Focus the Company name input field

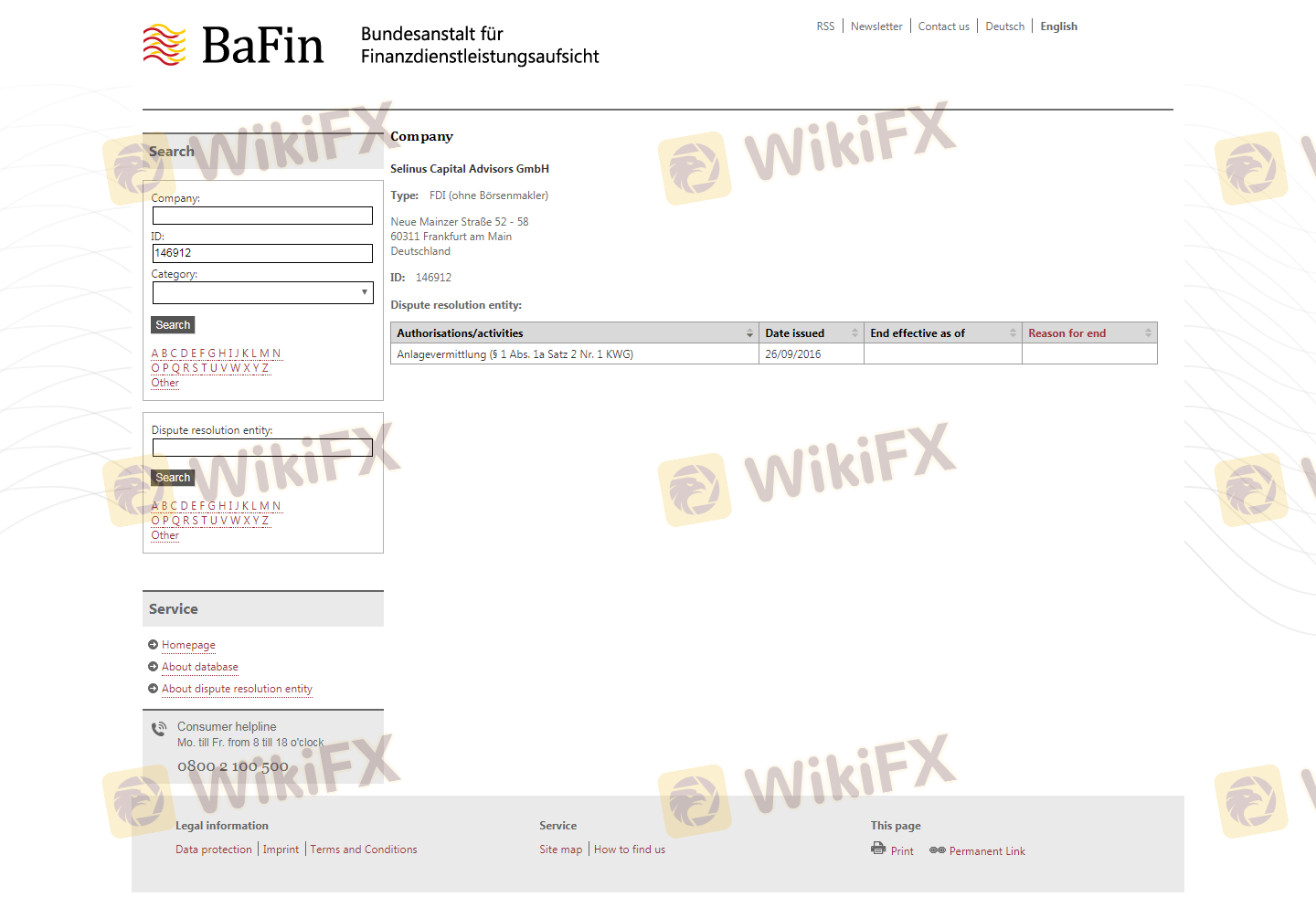tap(263, 216)
